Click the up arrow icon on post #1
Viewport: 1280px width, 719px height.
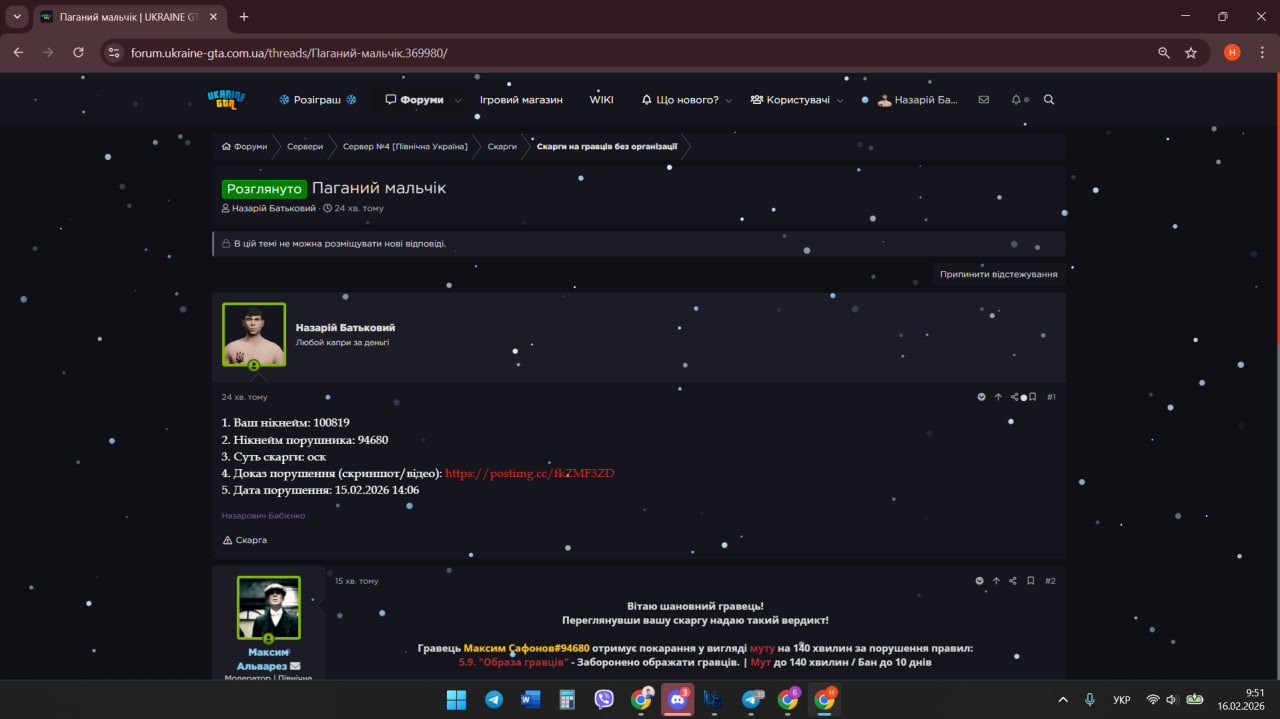pyautogui.click(x=998, y=397)
